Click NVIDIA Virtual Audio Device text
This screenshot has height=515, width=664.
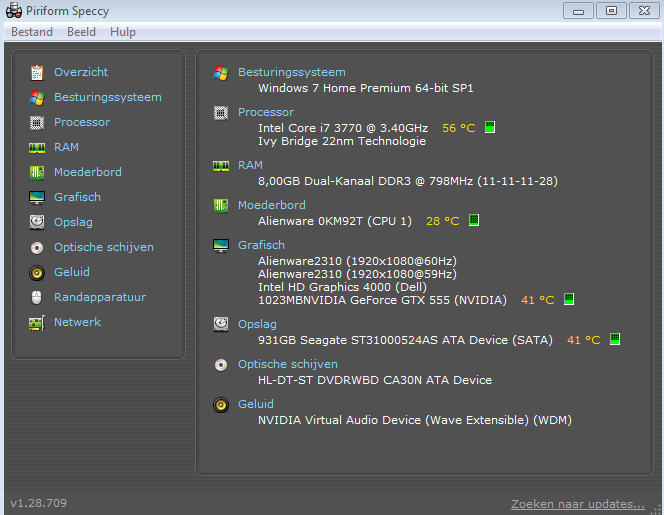pos(415,420)
